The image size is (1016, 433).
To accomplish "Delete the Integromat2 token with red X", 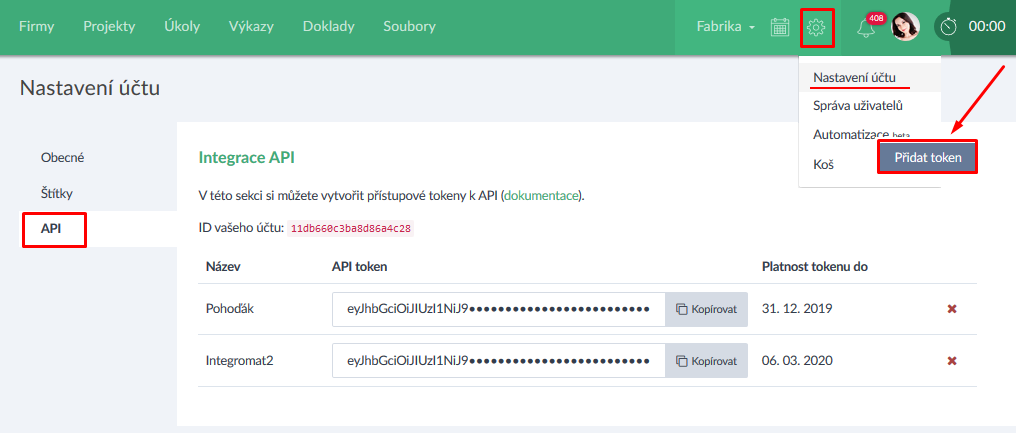I will click(x=952, y=361).
